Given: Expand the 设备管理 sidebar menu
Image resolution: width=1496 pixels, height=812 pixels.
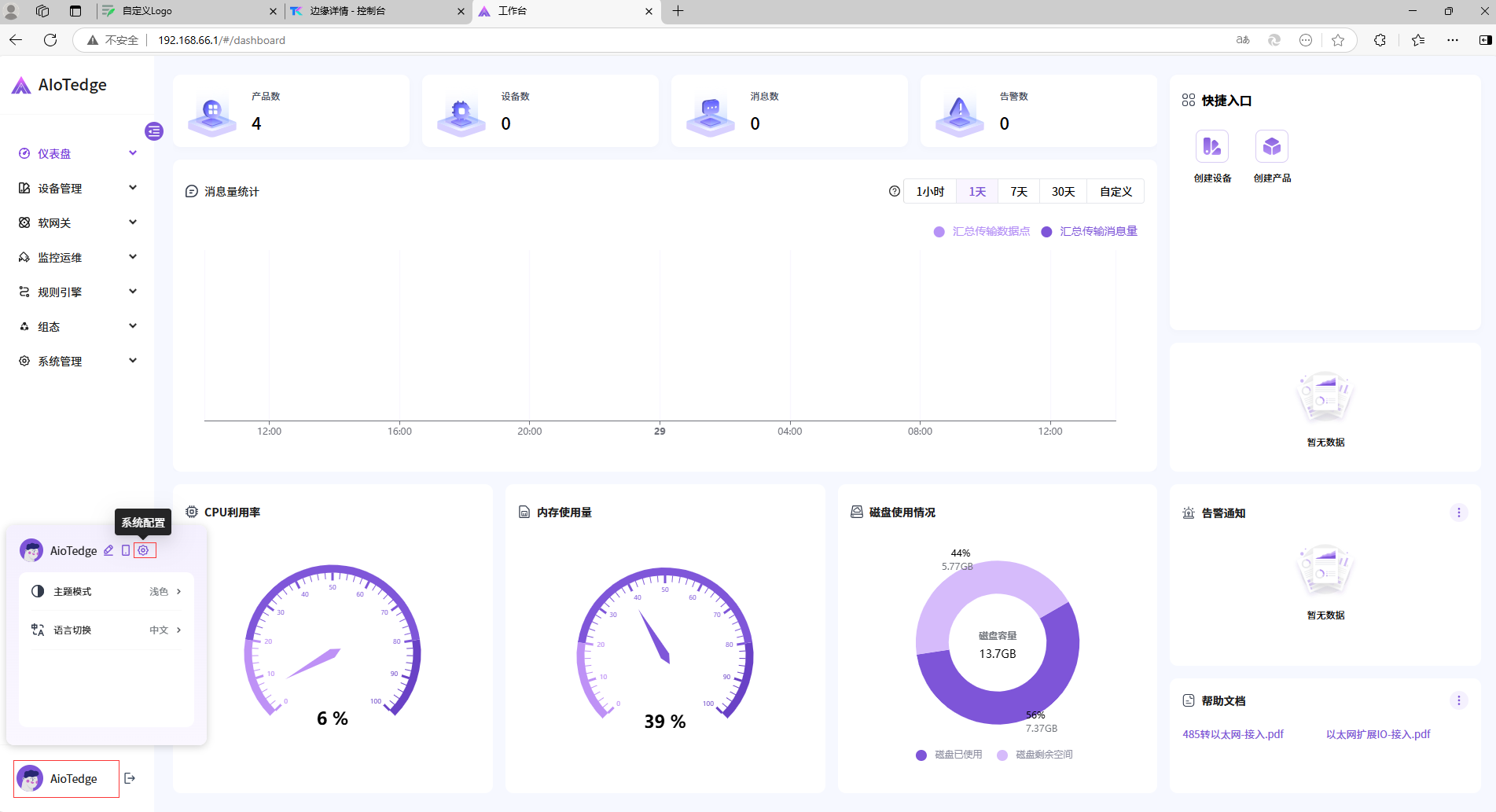Looking at the screenshot, I should [x=77, y=188].
